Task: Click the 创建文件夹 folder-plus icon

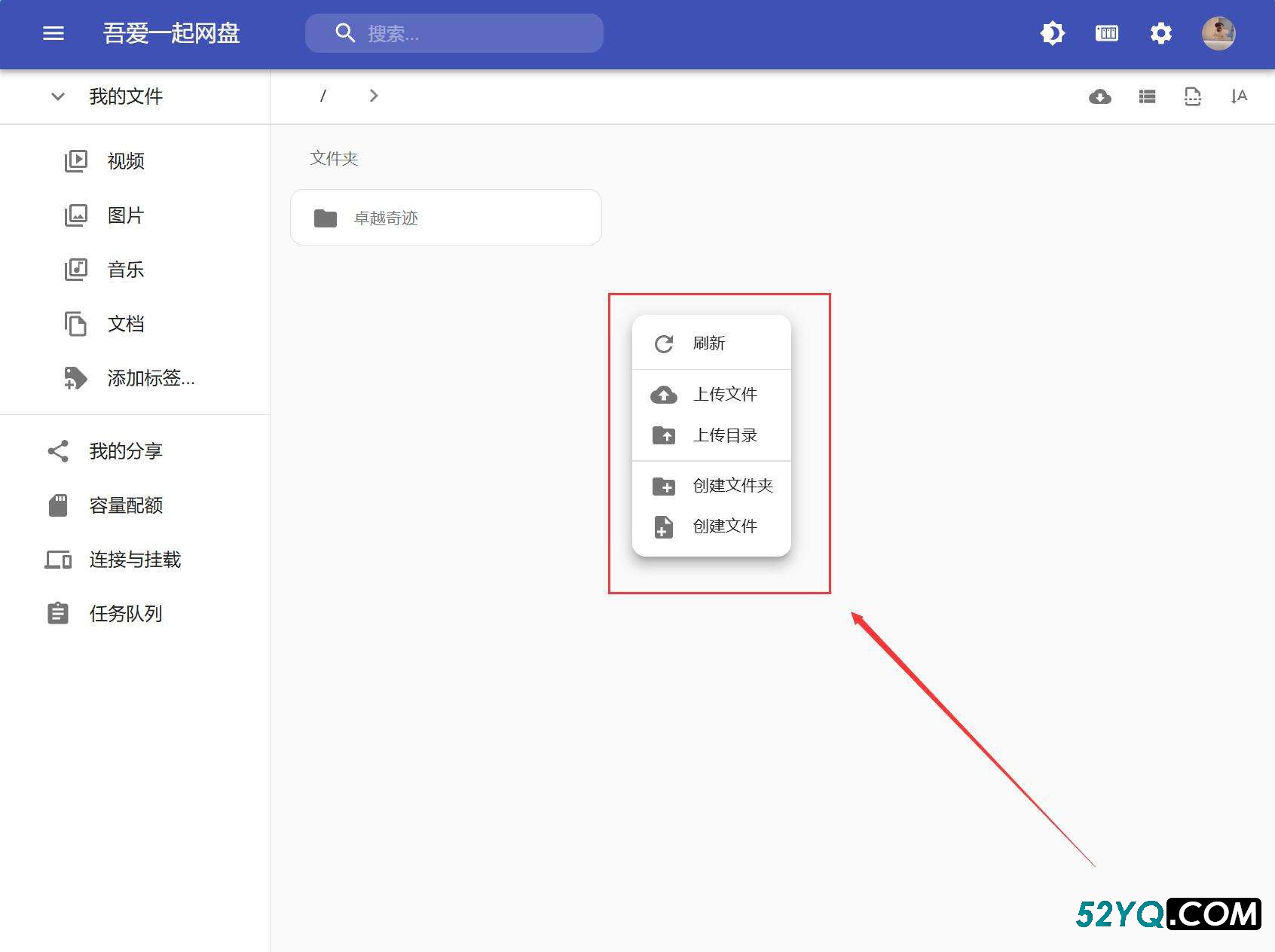Action: point(664,487)
